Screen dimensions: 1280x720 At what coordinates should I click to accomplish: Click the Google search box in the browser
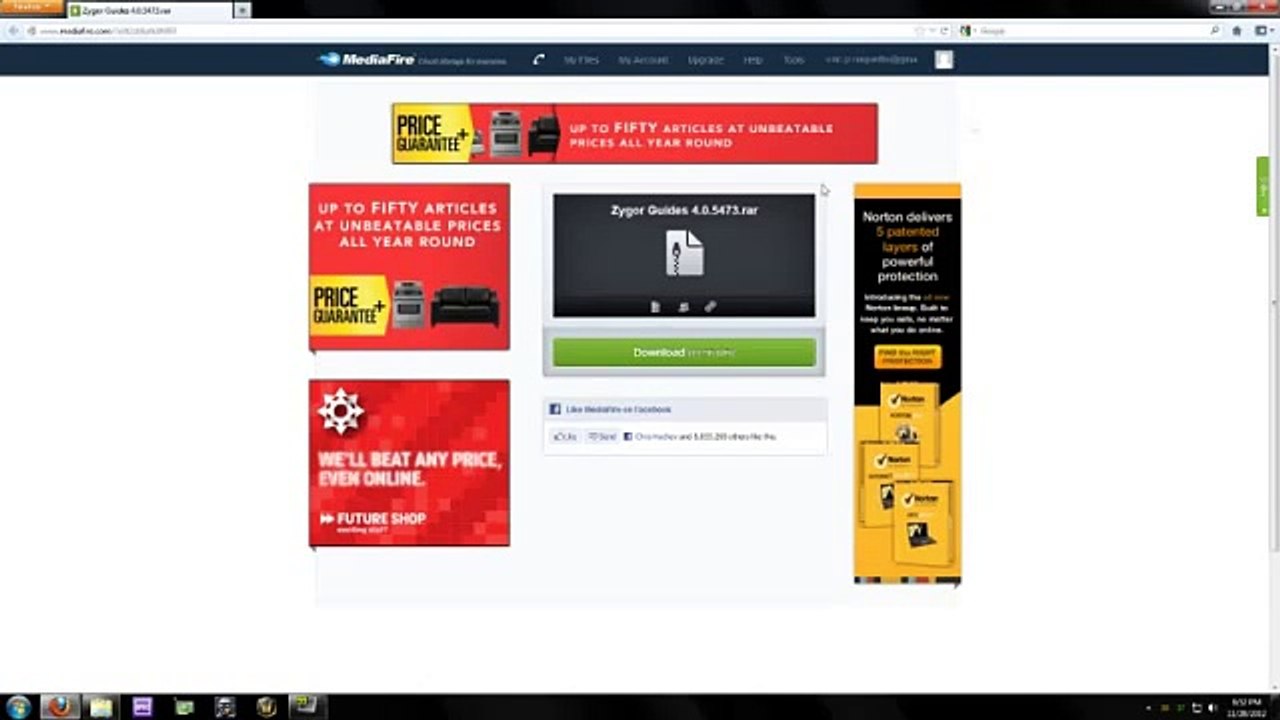(x=1090, y=31)
